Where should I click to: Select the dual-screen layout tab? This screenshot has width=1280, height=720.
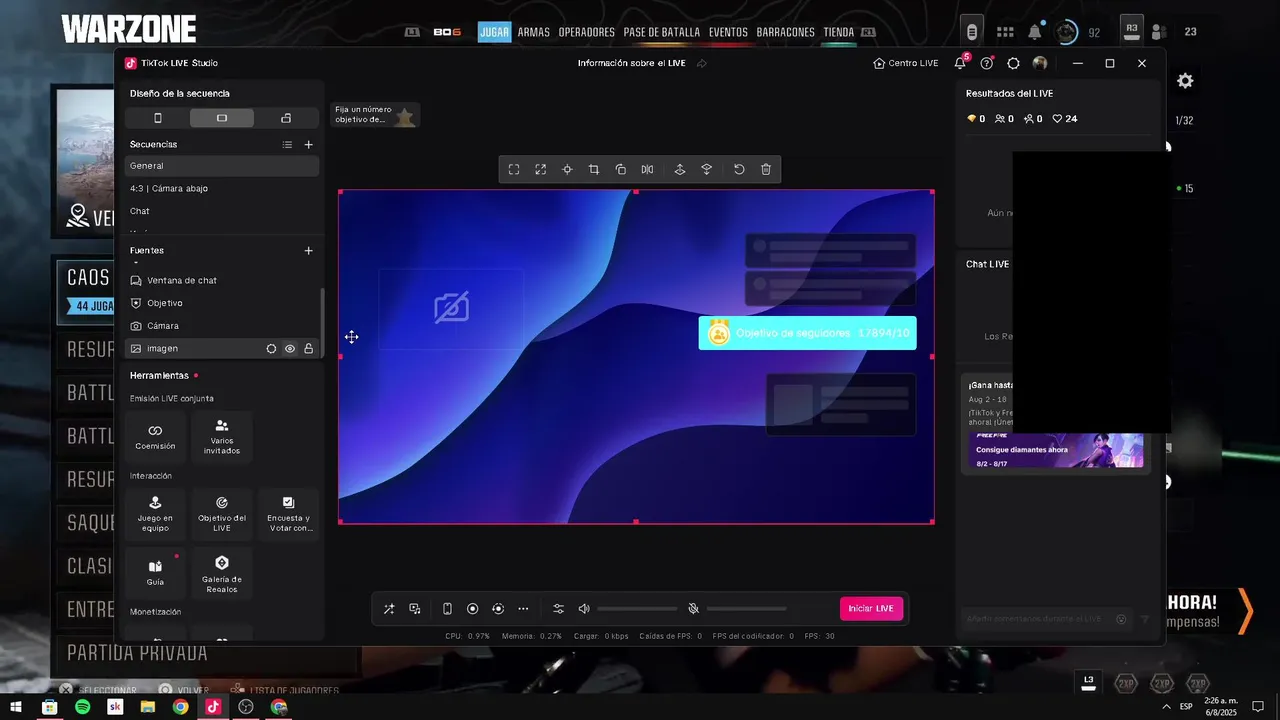coord(286,118)
